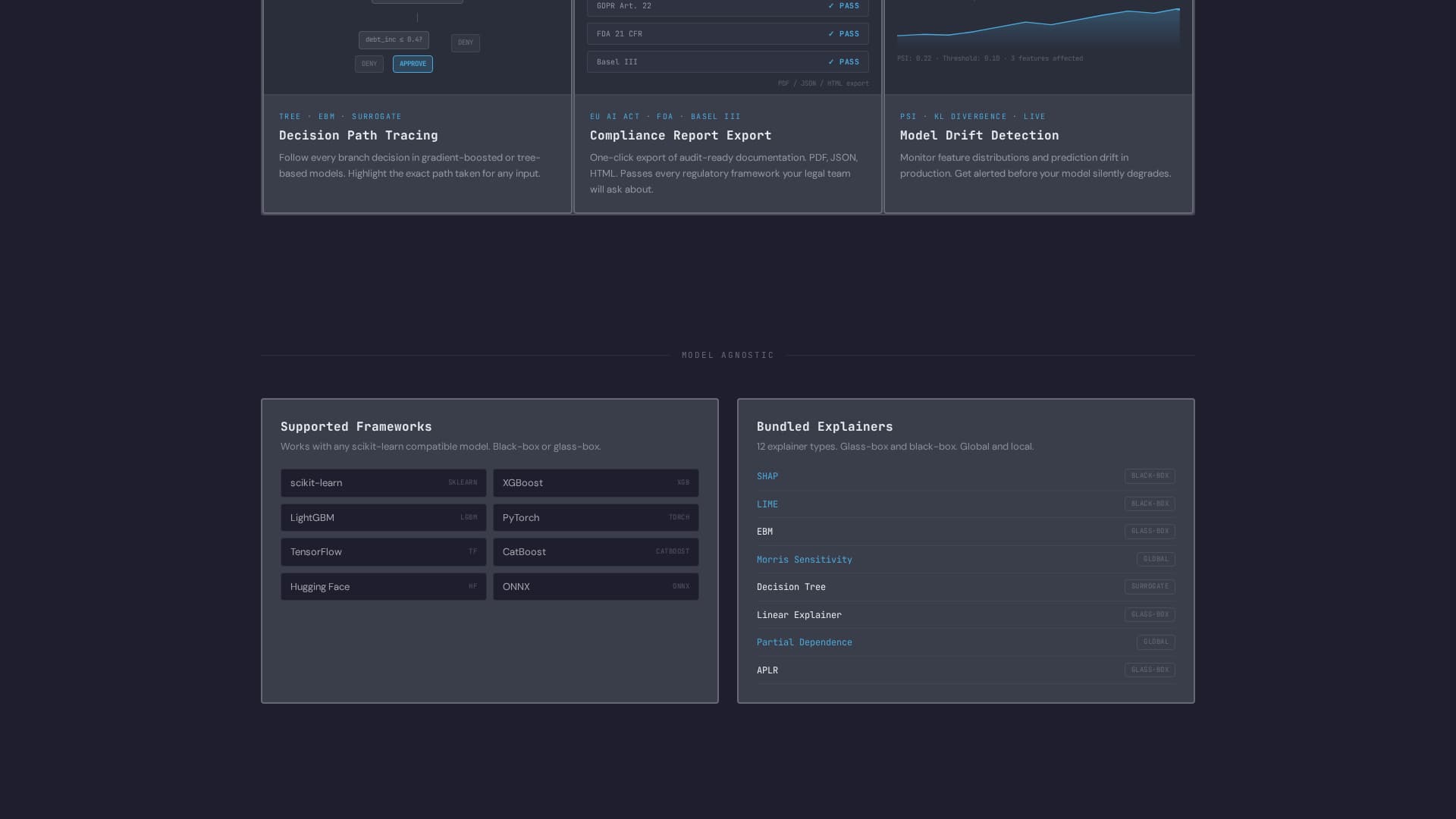
Task: Select the LightGBM framework tile
Action: coord(384,518)
